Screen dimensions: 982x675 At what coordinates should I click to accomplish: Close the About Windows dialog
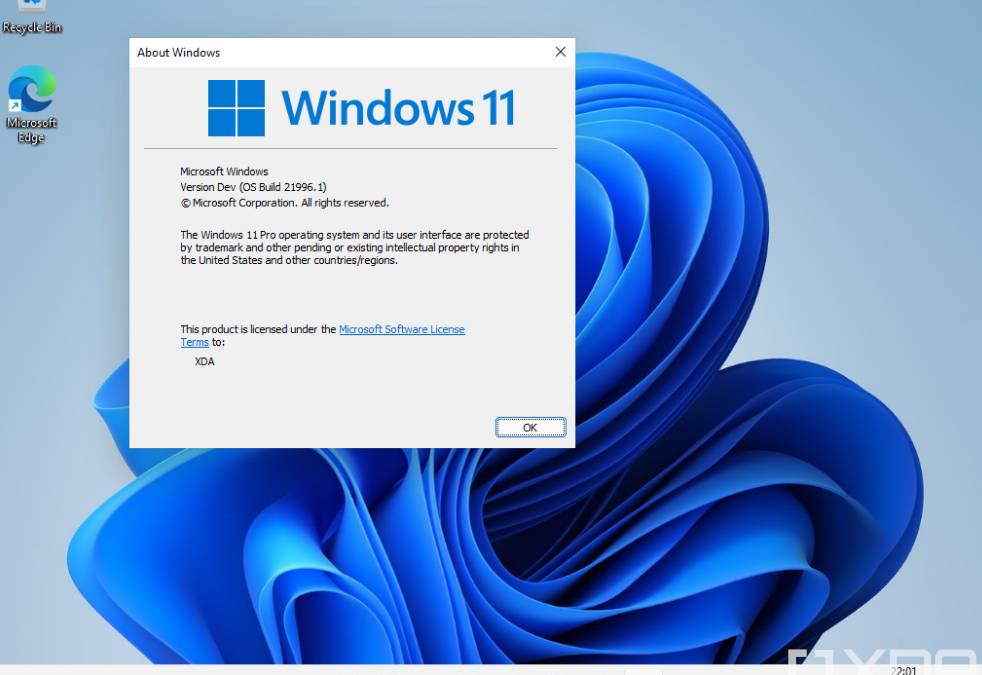561,52
